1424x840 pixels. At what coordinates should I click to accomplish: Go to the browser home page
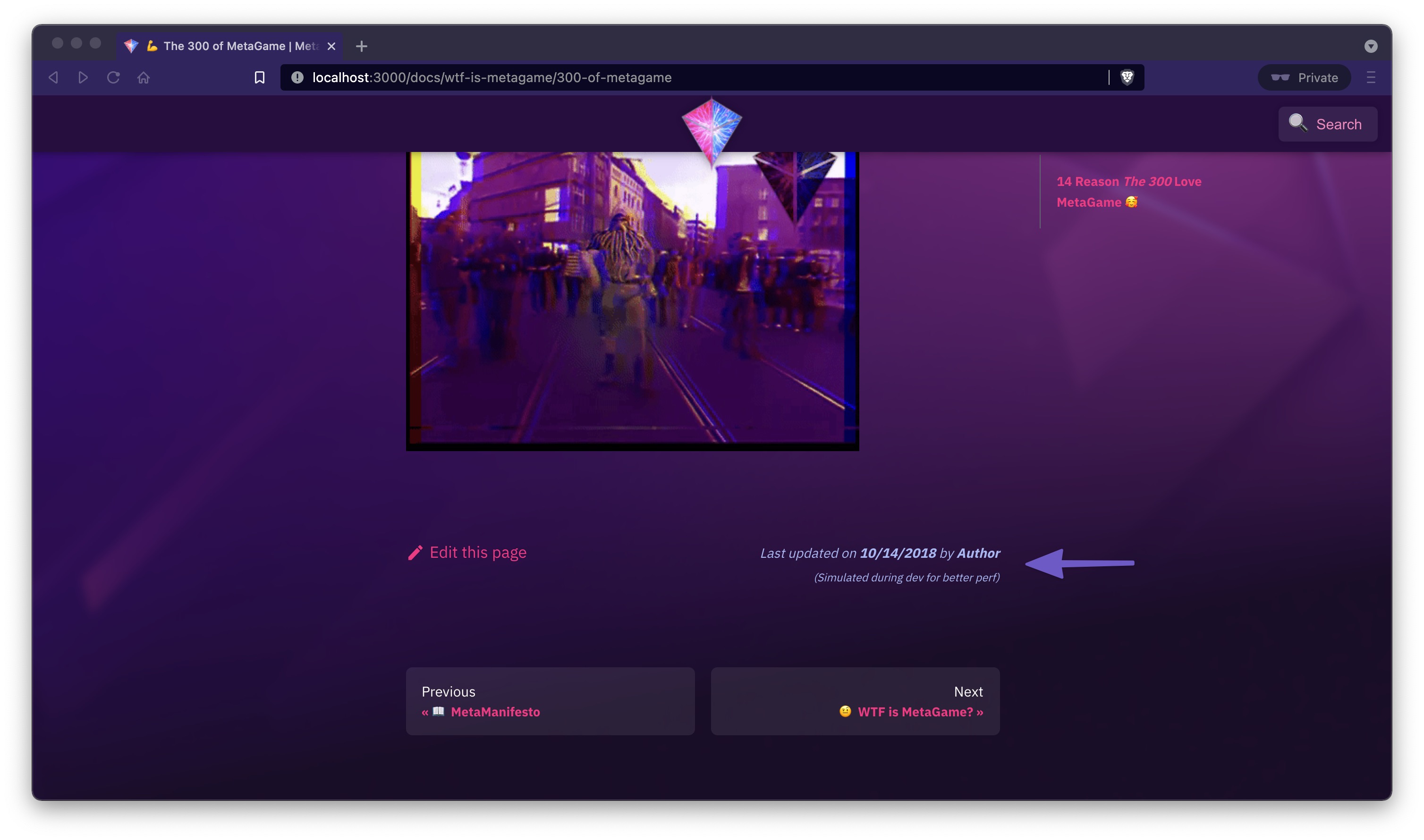click(x=143, y=77)
